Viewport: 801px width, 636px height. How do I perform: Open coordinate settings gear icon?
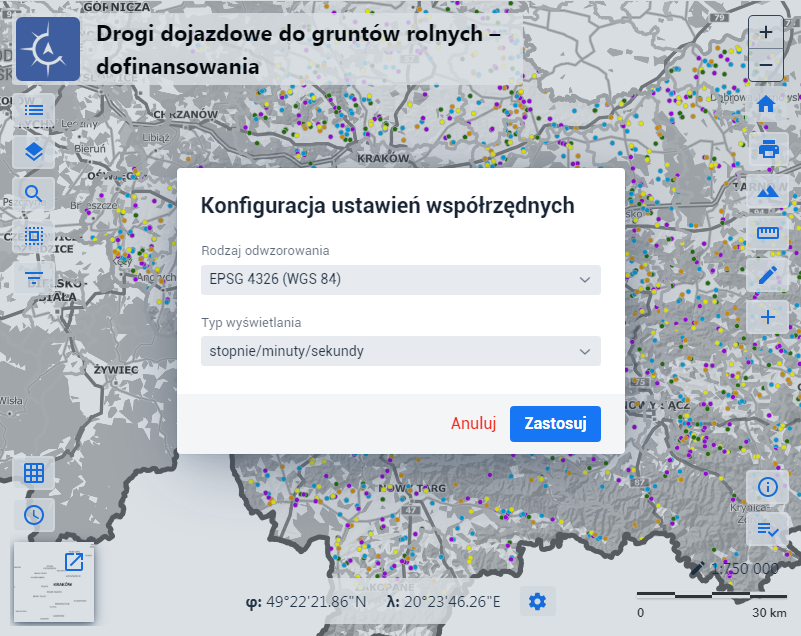pos(537,601)
